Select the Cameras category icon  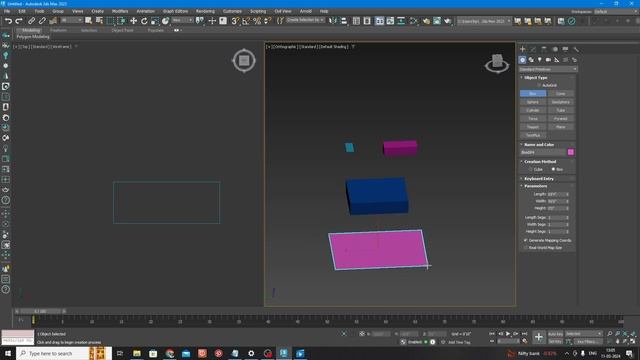coord(548,60)
